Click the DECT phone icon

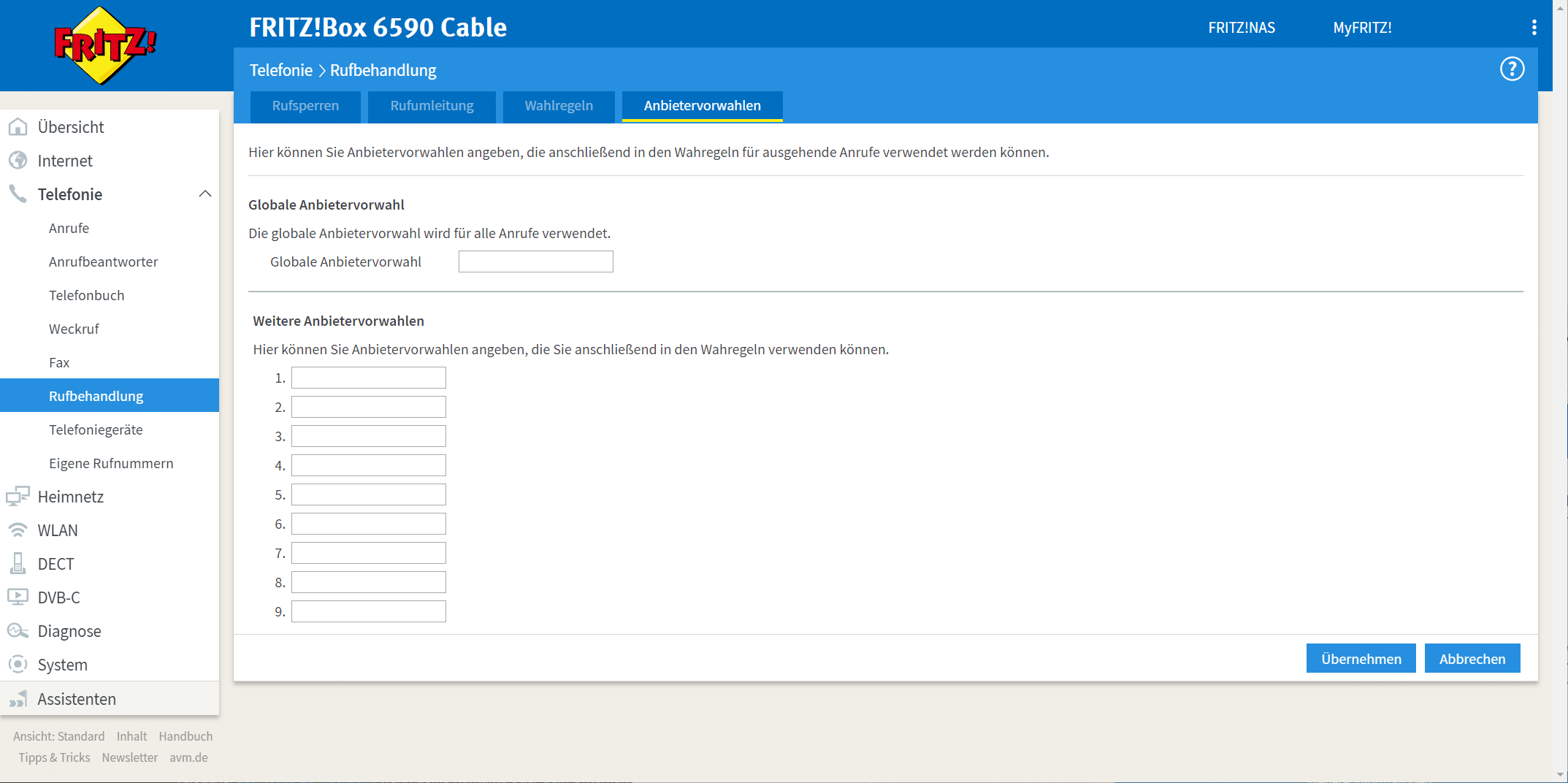(18, 564)
